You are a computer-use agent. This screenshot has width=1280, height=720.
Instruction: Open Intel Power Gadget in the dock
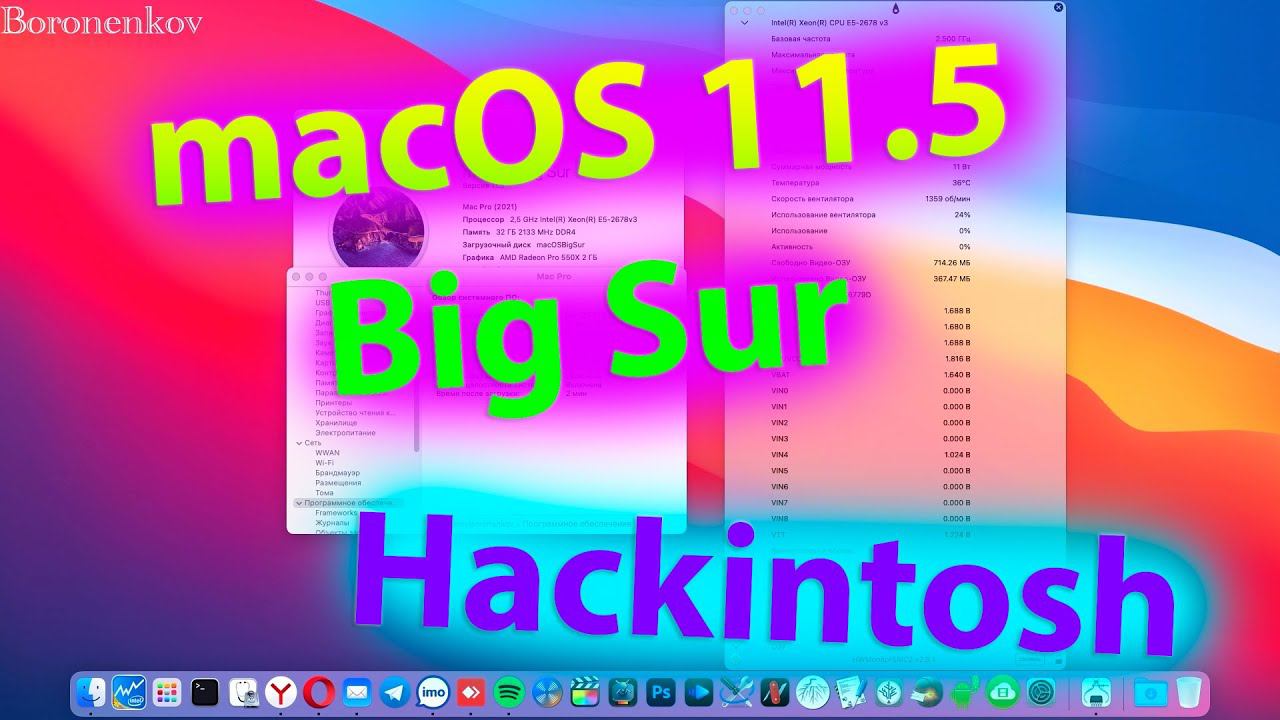pos(129,692)
